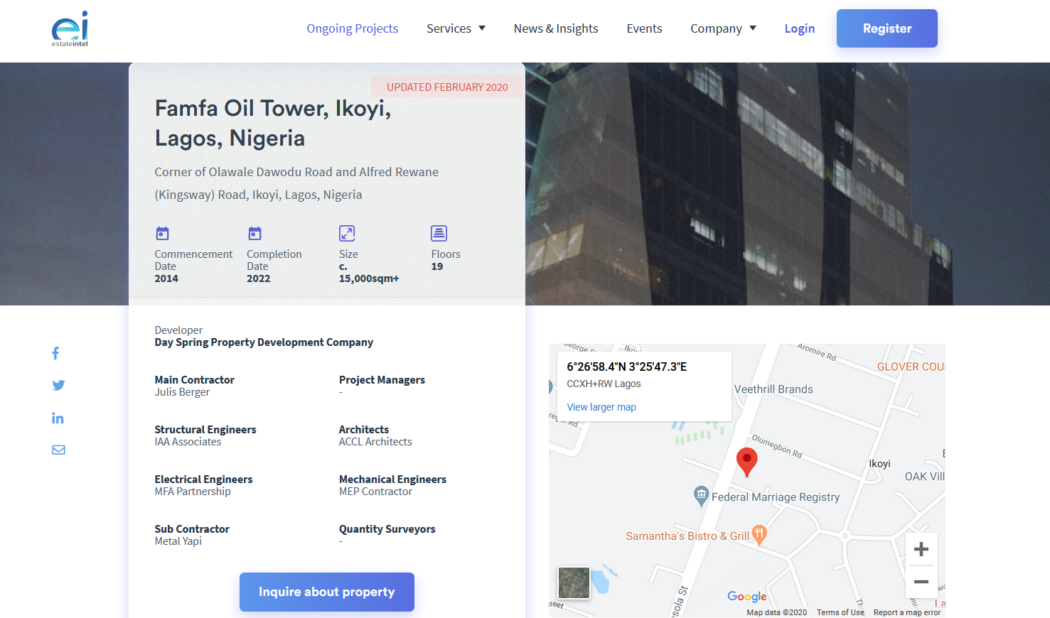Click the calendar icon above Commencement Date

tap(163, 233)
